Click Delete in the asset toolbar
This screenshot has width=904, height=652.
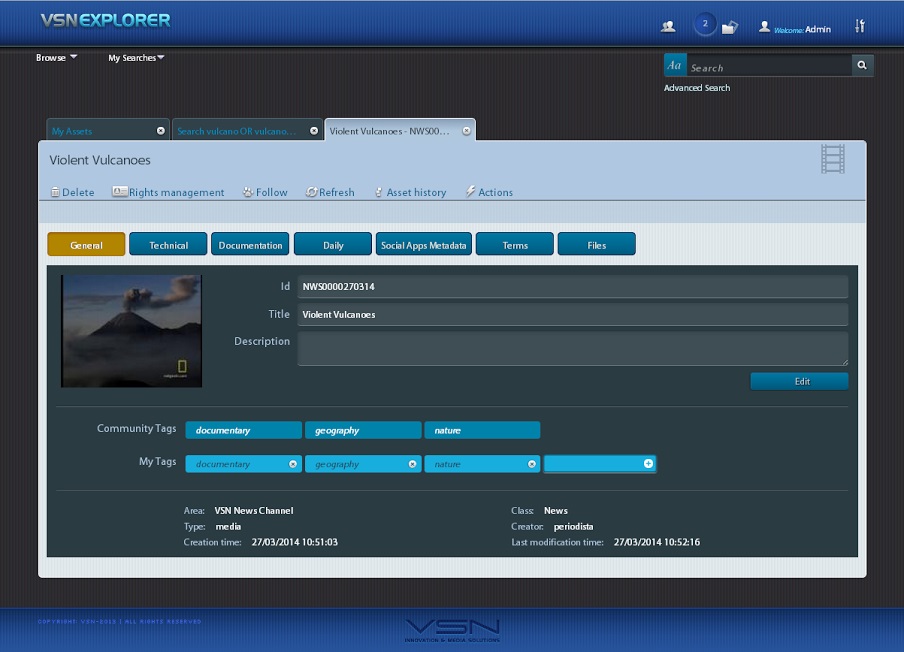coord(73,193)
